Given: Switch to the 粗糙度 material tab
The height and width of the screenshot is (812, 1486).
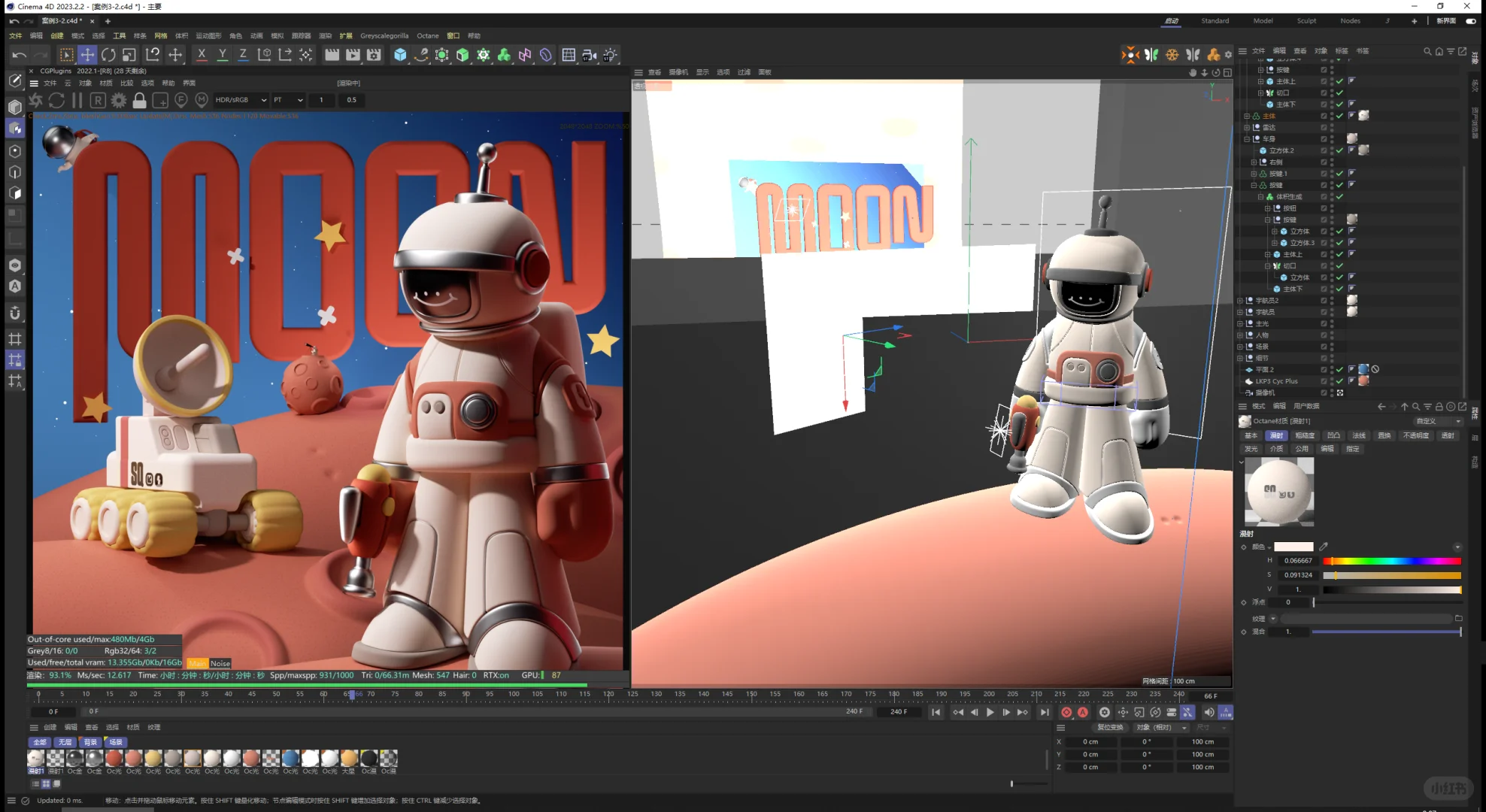Looking at the screenshot, I should point(1305,435).
